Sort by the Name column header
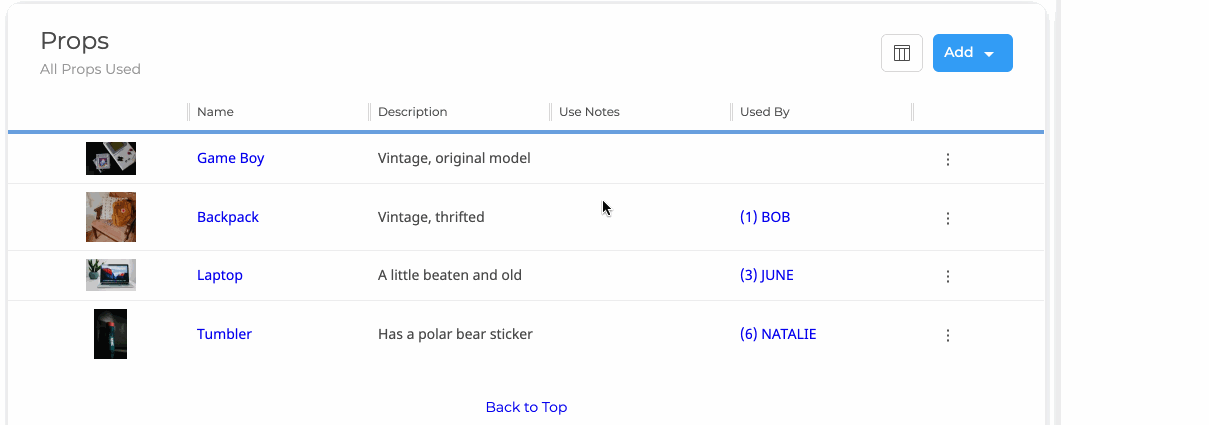 (x=215, y=112)
